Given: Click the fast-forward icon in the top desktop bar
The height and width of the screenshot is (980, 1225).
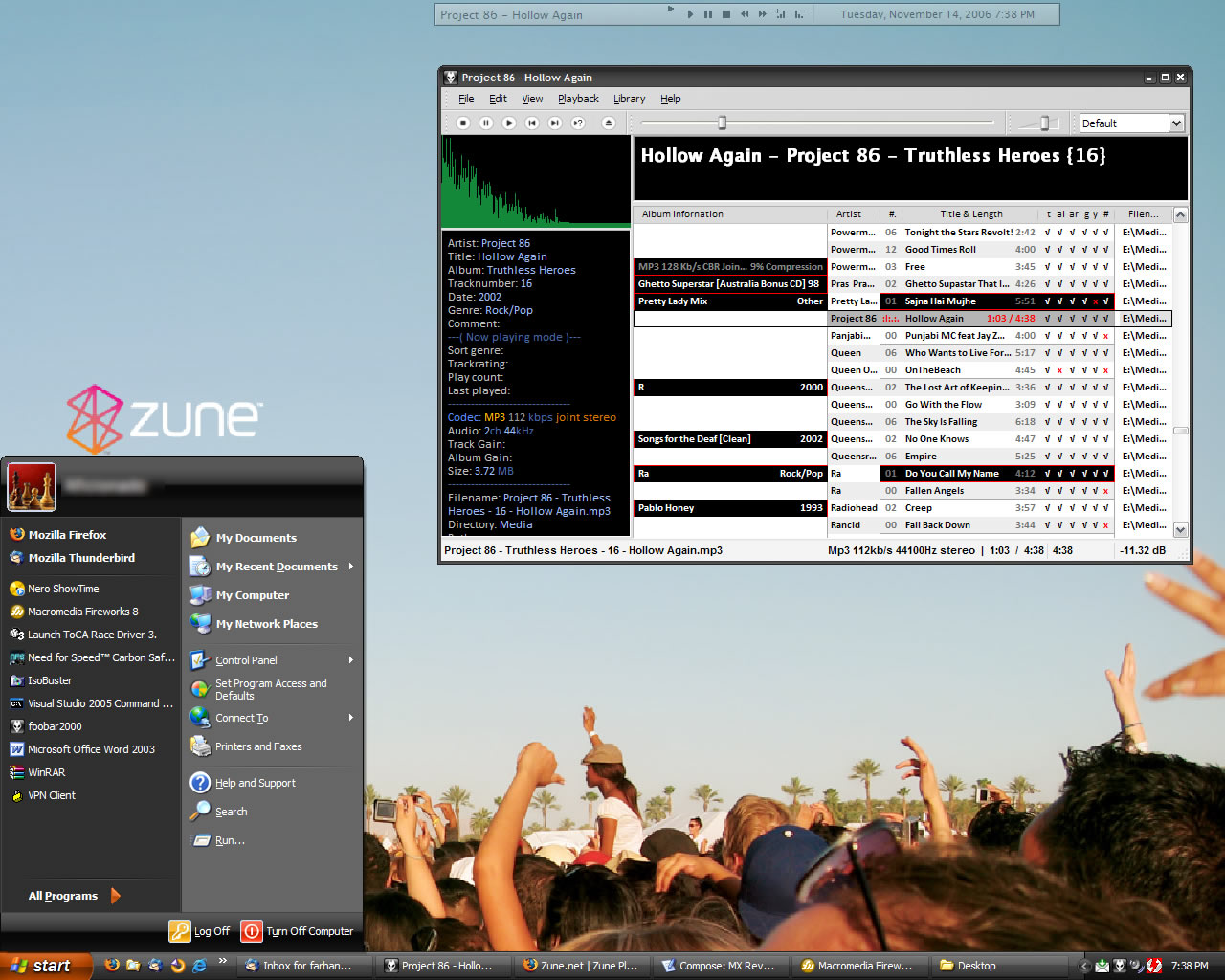Looking at the screenshot, I should 763,14.
